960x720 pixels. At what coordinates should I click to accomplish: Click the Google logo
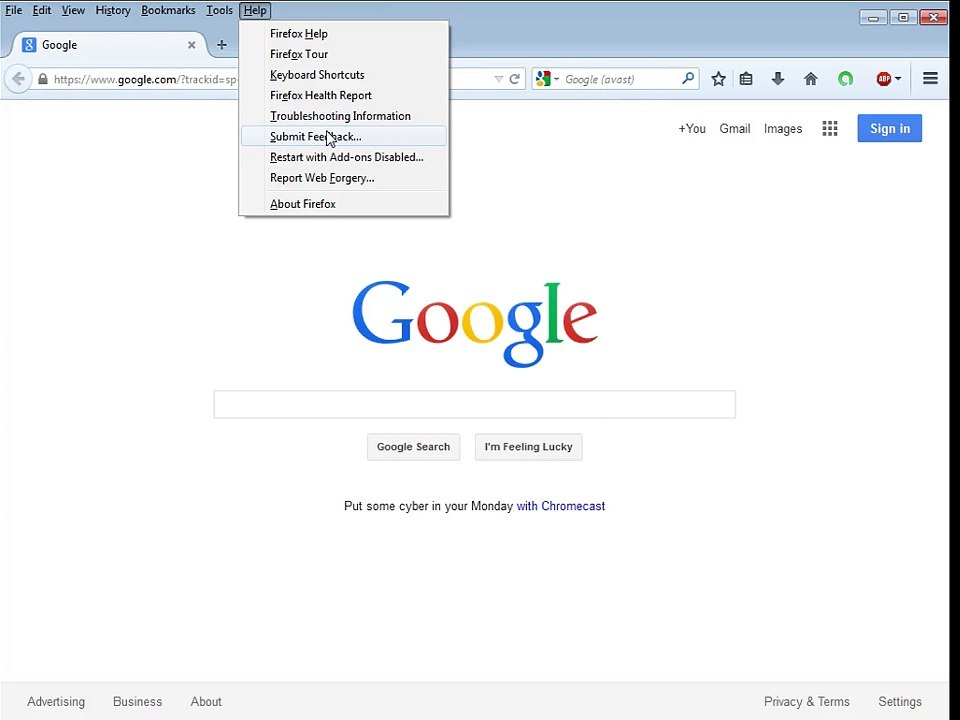474,323
